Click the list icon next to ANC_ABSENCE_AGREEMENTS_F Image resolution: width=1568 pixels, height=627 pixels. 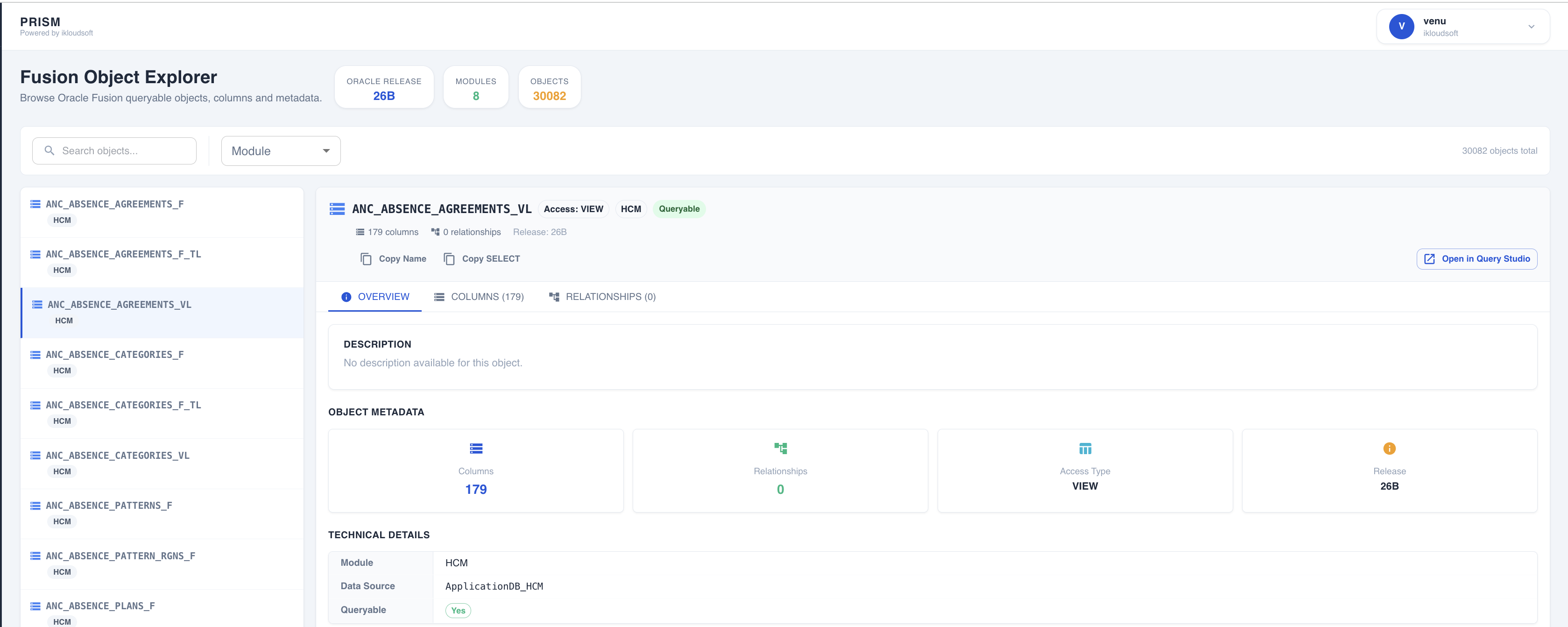point(36,204)
